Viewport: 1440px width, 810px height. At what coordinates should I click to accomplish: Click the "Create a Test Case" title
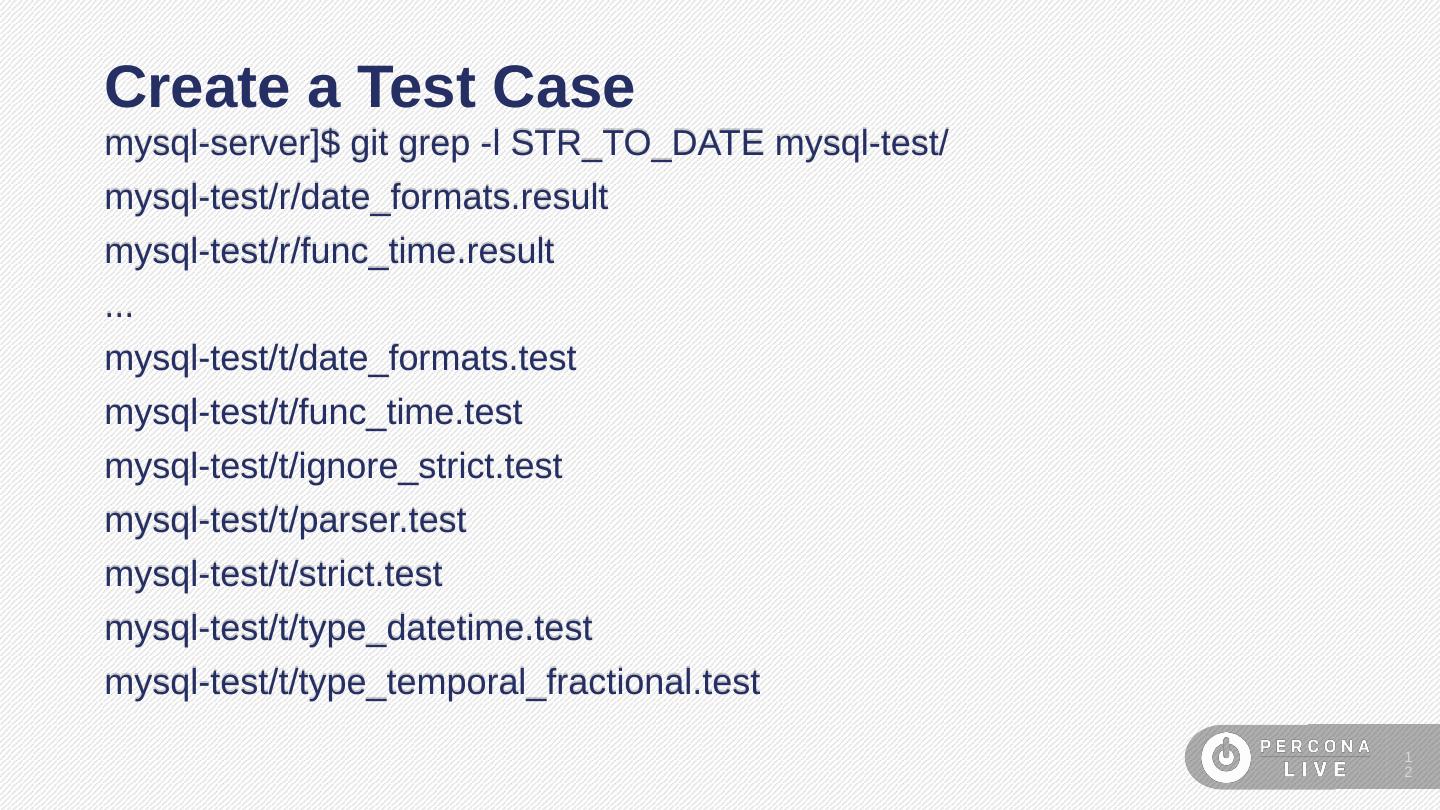369,87
